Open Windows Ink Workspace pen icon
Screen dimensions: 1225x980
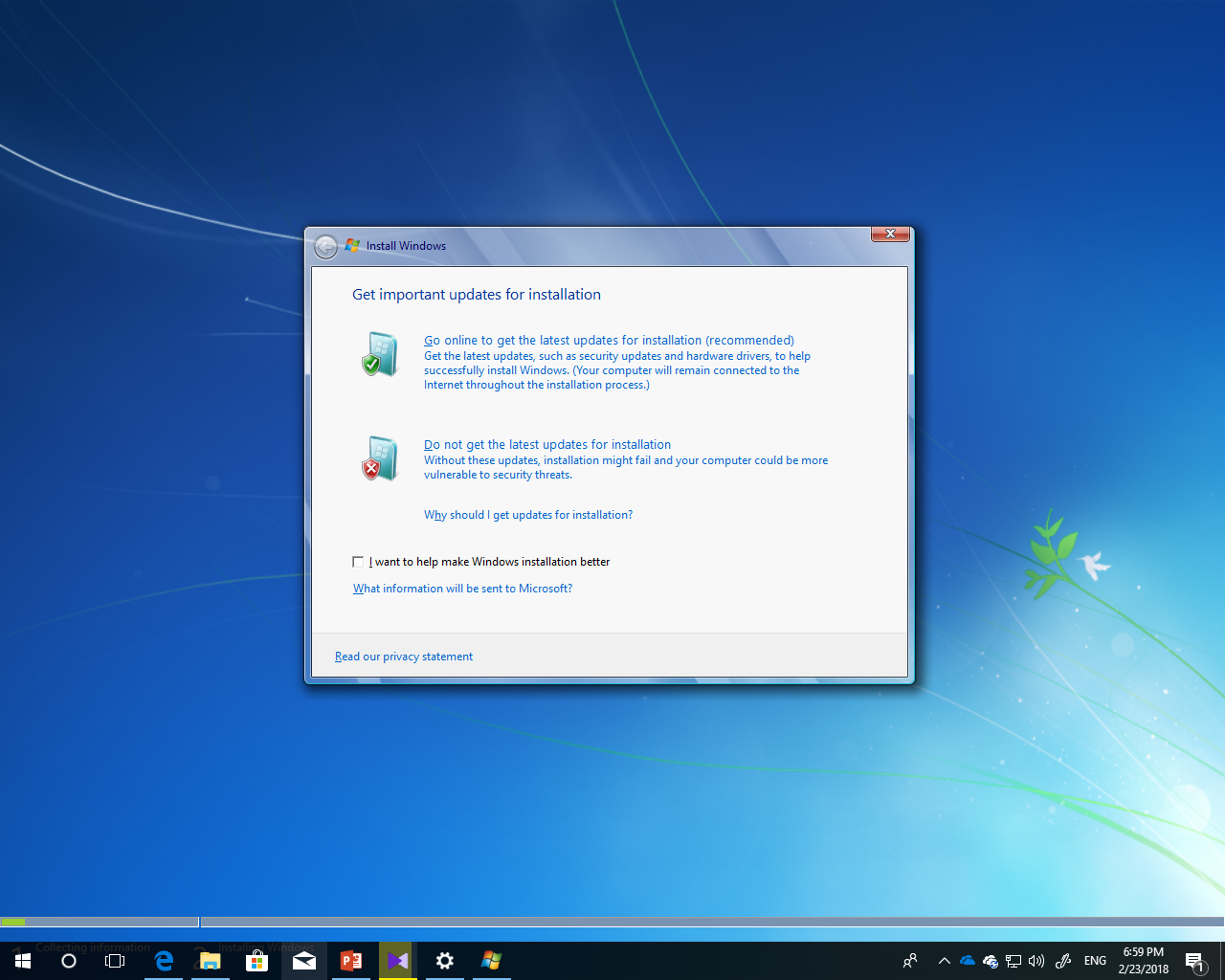pyautogui.click(x=1063, y=961)
